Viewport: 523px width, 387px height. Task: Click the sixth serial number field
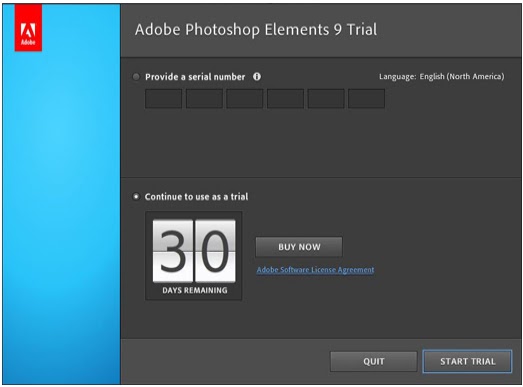pos(367,98)
